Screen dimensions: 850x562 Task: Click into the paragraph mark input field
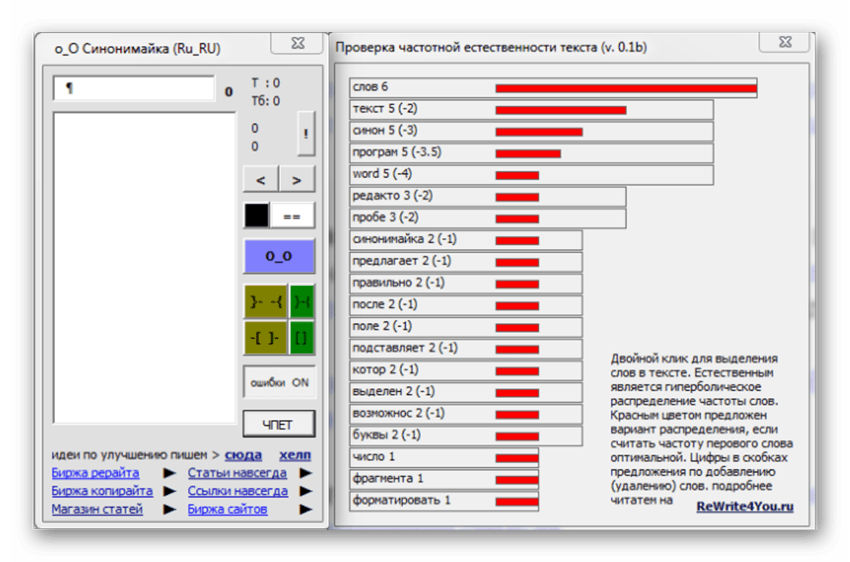click(134, 88)
